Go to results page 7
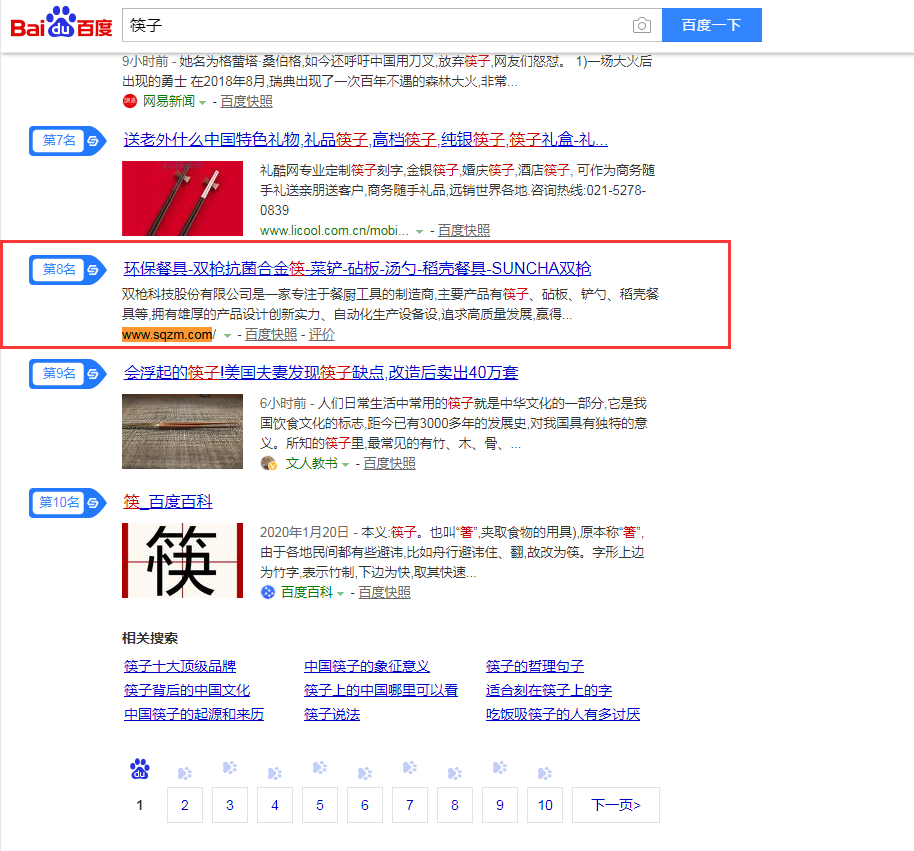 pyautogui.click(x=410, y=805)
